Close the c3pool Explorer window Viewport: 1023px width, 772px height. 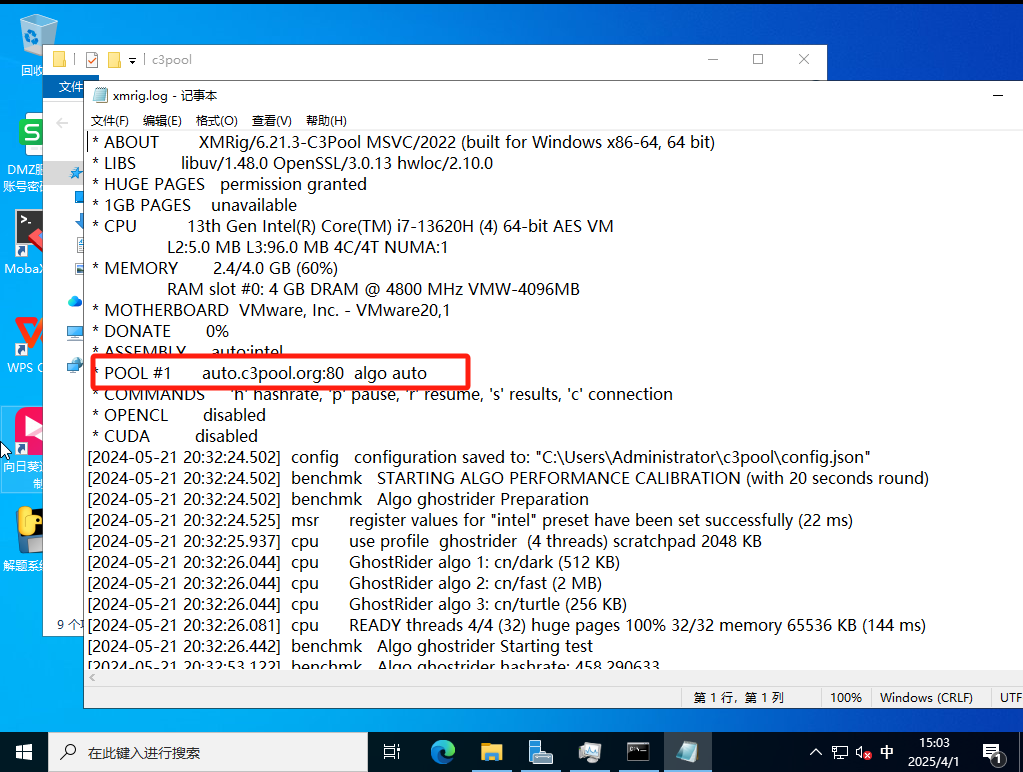click(x=804, y=59)
